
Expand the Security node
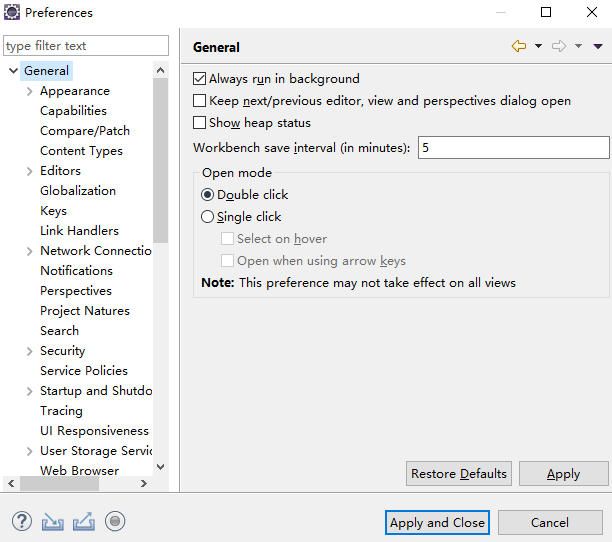[30, 351]
